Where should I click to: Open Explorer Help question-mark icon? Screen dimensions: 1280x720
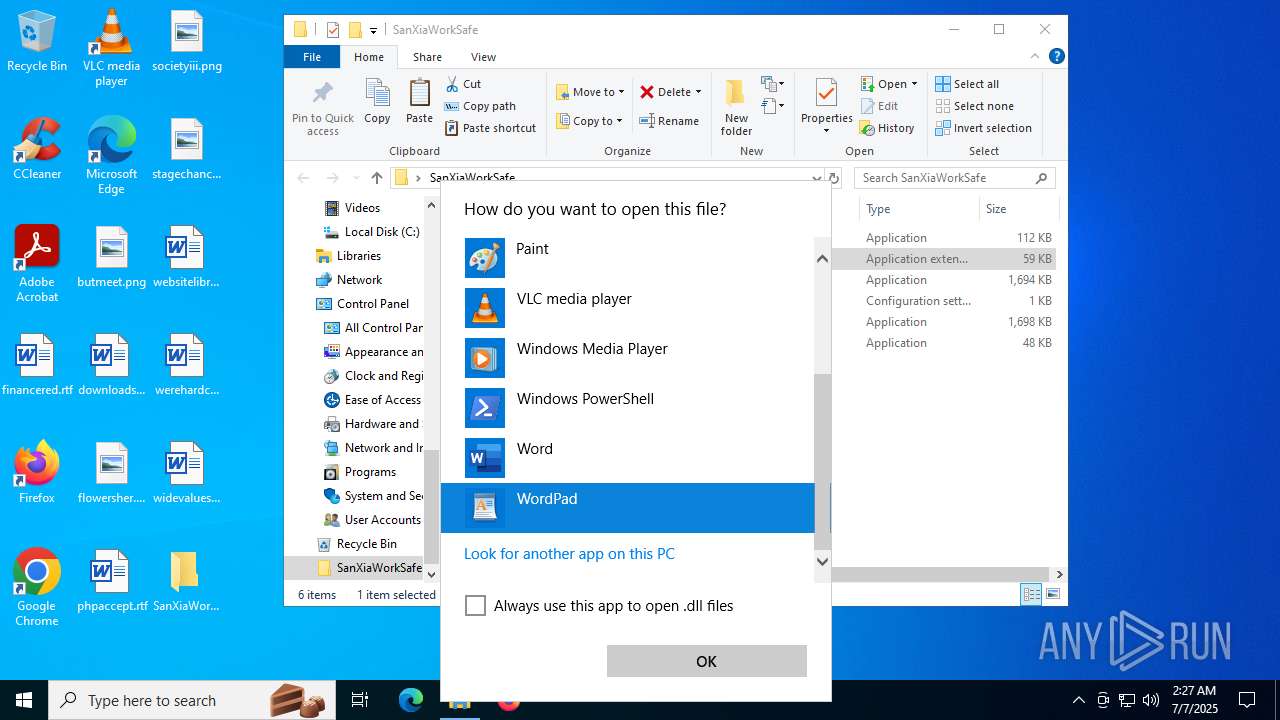tap(1057, 57)
